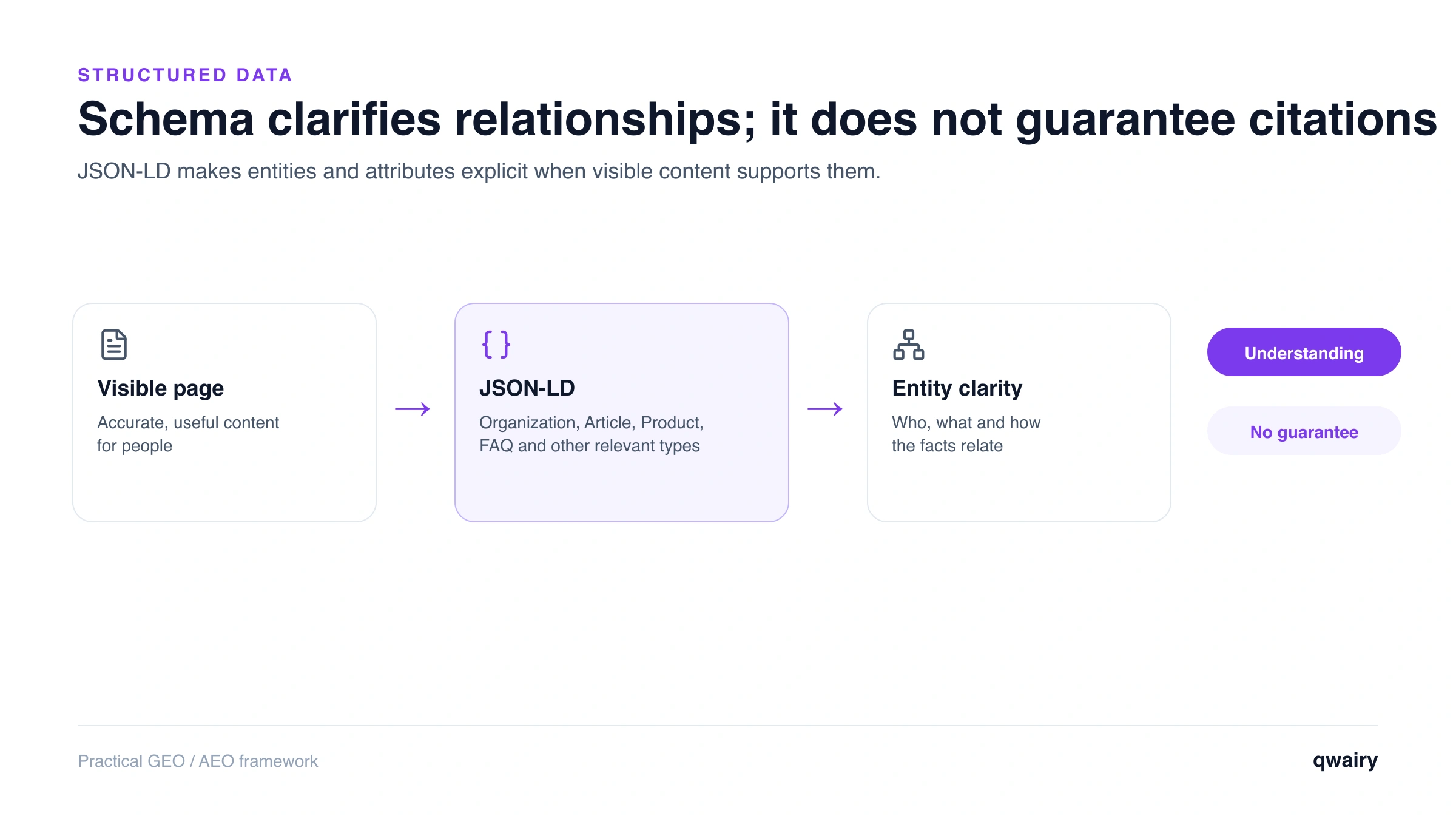Screen dimensions: 1456x819
Task: Click the arrow between Visible page and JSON-LD
Action: tap(413, 409)
